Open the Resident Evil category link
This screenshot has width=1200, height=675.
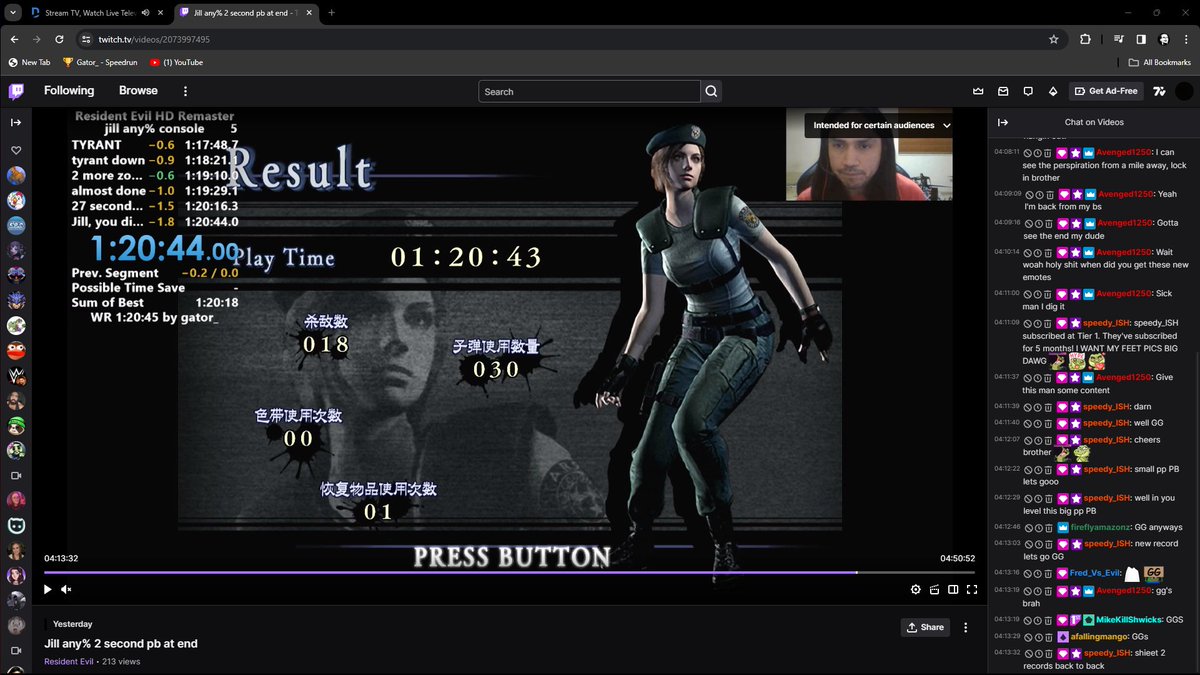(x=68, y=661)
